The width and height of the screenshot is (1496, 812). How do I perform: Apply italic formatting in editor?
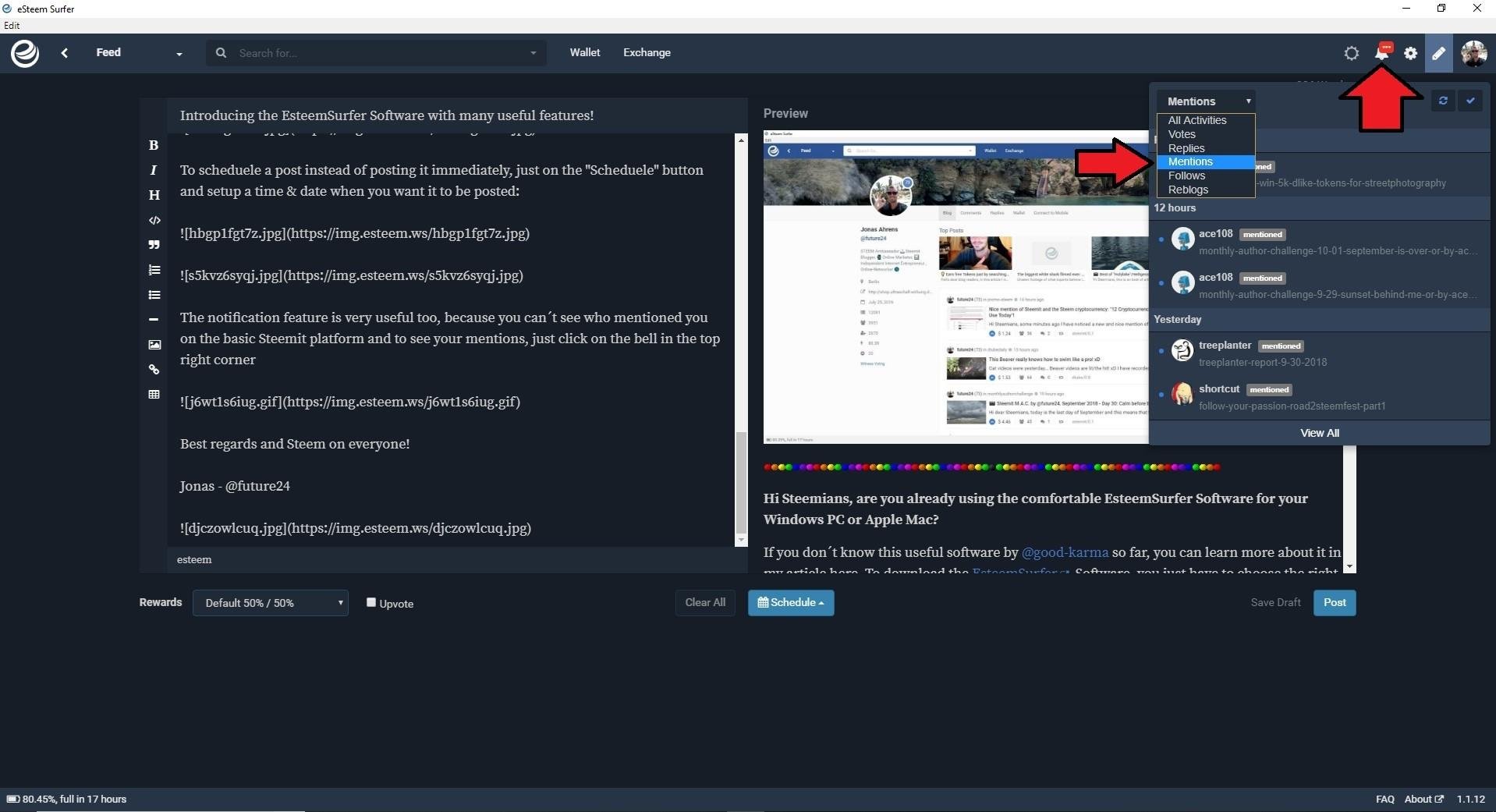pos(154,170)
